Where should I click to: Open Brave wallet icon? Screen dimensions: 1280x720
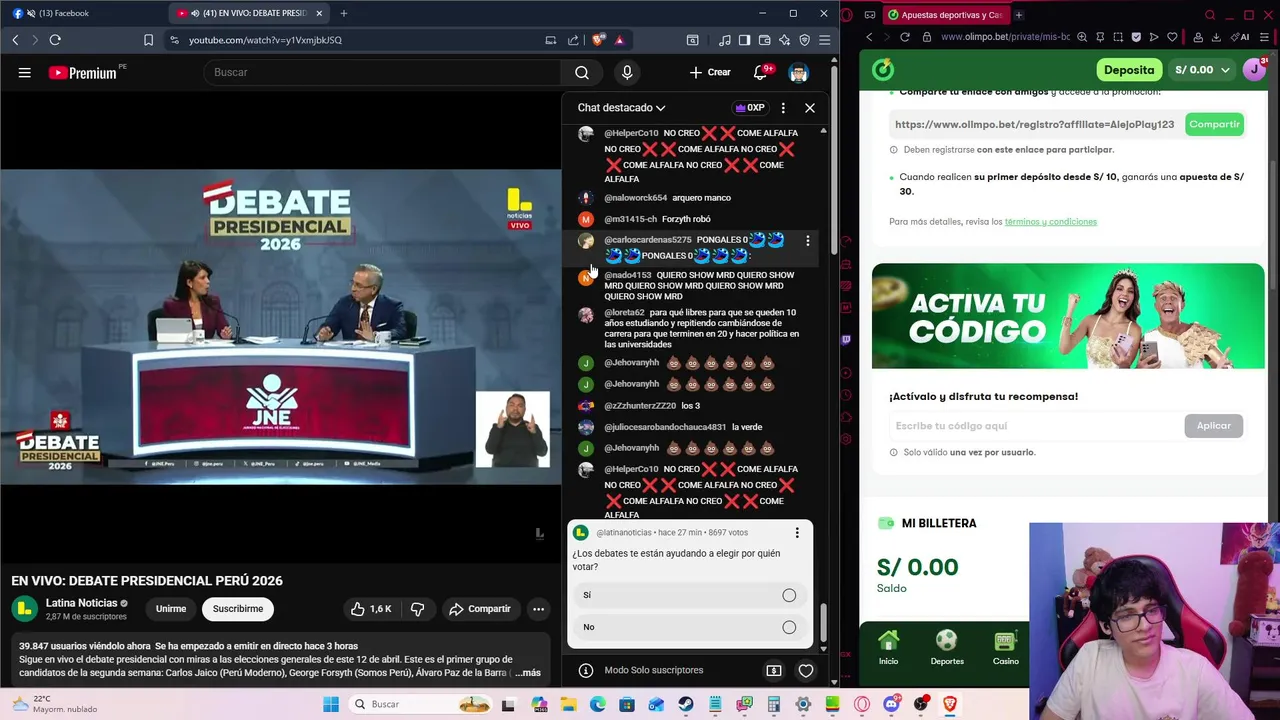pyautogui.click(x=764, y=40)
